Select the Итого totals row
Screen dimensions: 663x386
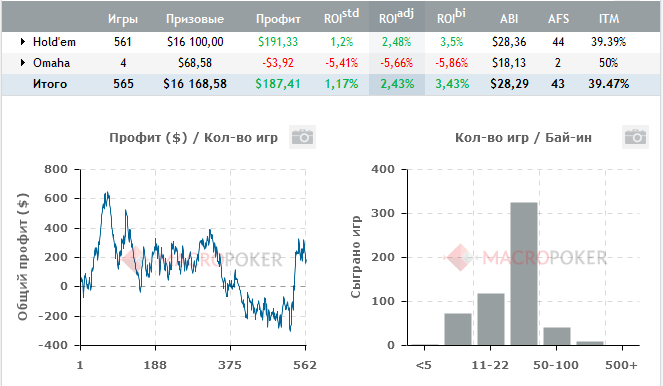(331, 84)
